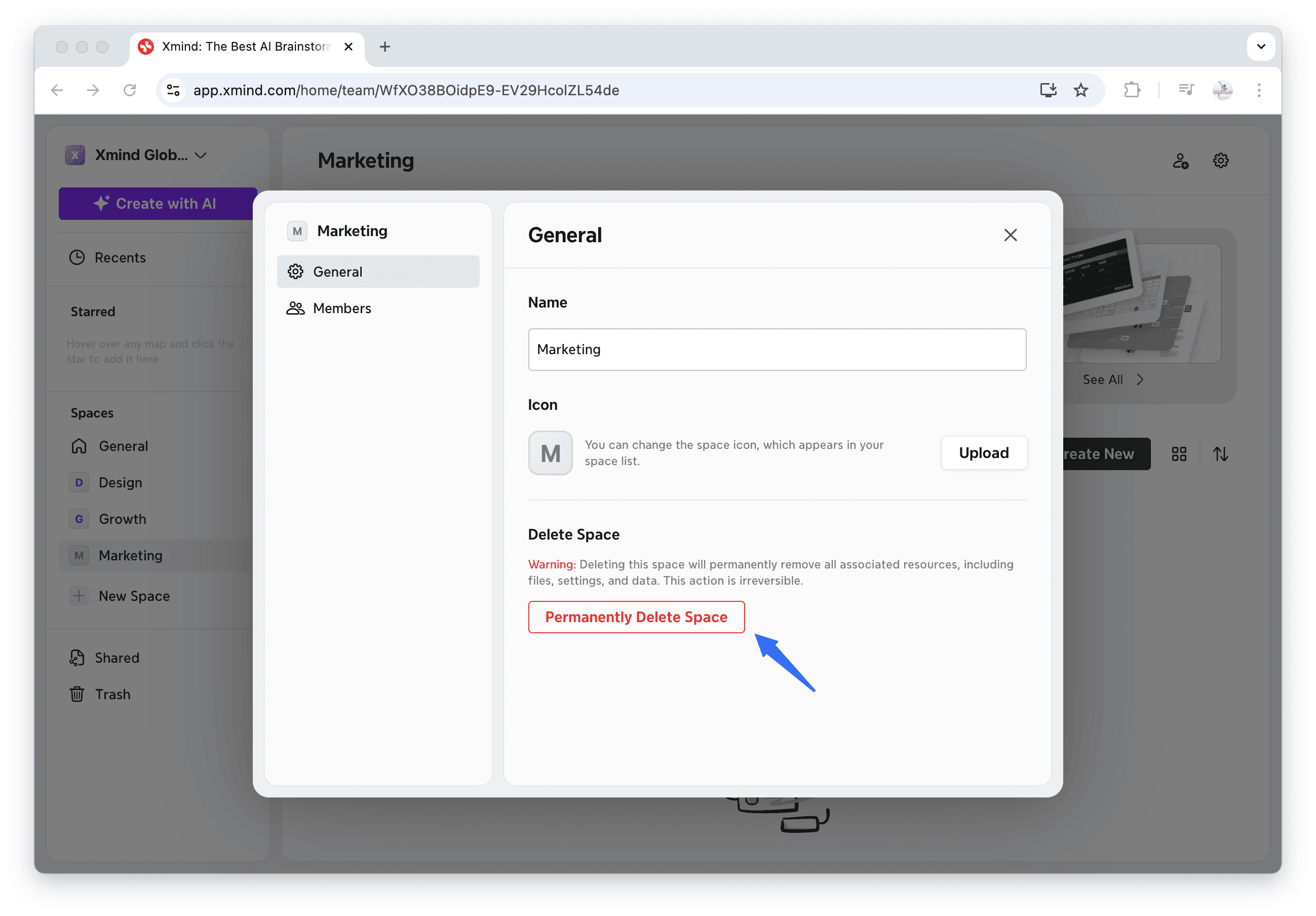Open the Design space
The image size is (1316, 916).
tap(120, 482)
